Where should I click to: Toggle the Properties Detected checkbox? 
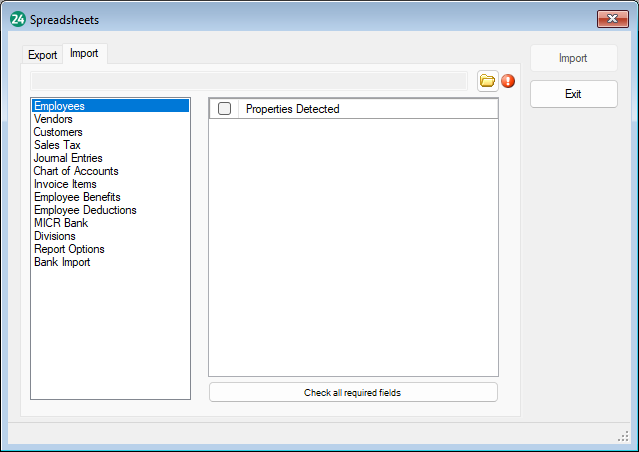click(224, 109)
